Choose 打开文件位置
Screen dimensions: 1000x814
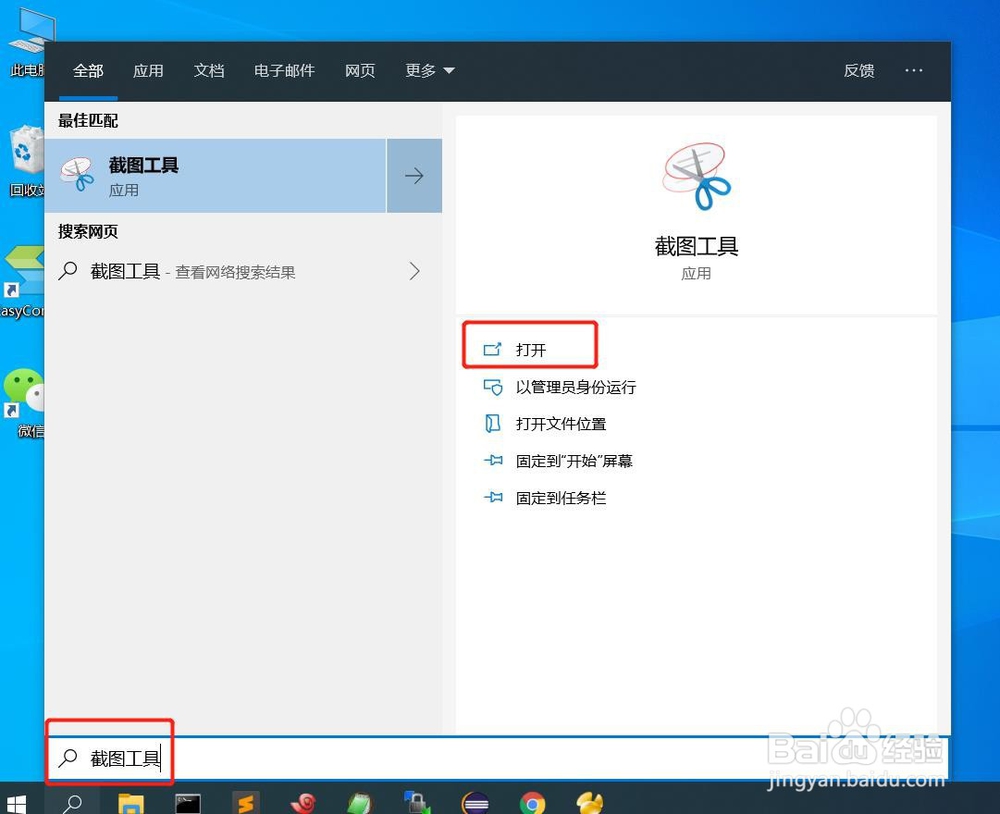tap(545, 424)
